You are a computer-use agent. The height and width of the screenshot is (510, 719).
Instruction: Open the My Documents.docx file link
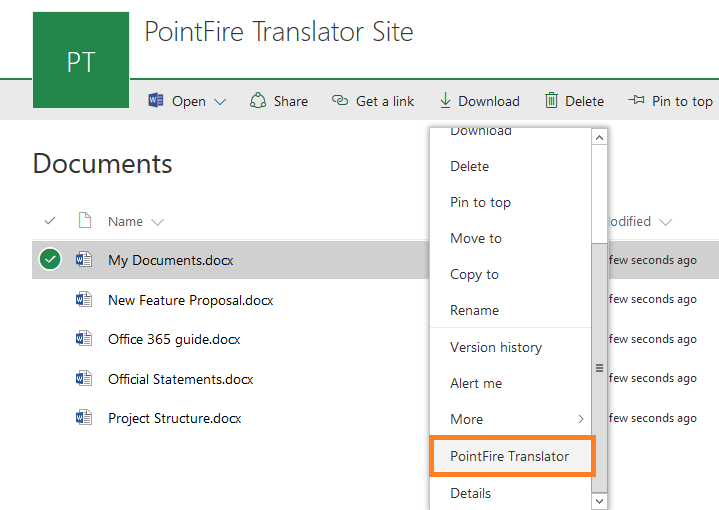pyautogui.click(x=171, y=260)
